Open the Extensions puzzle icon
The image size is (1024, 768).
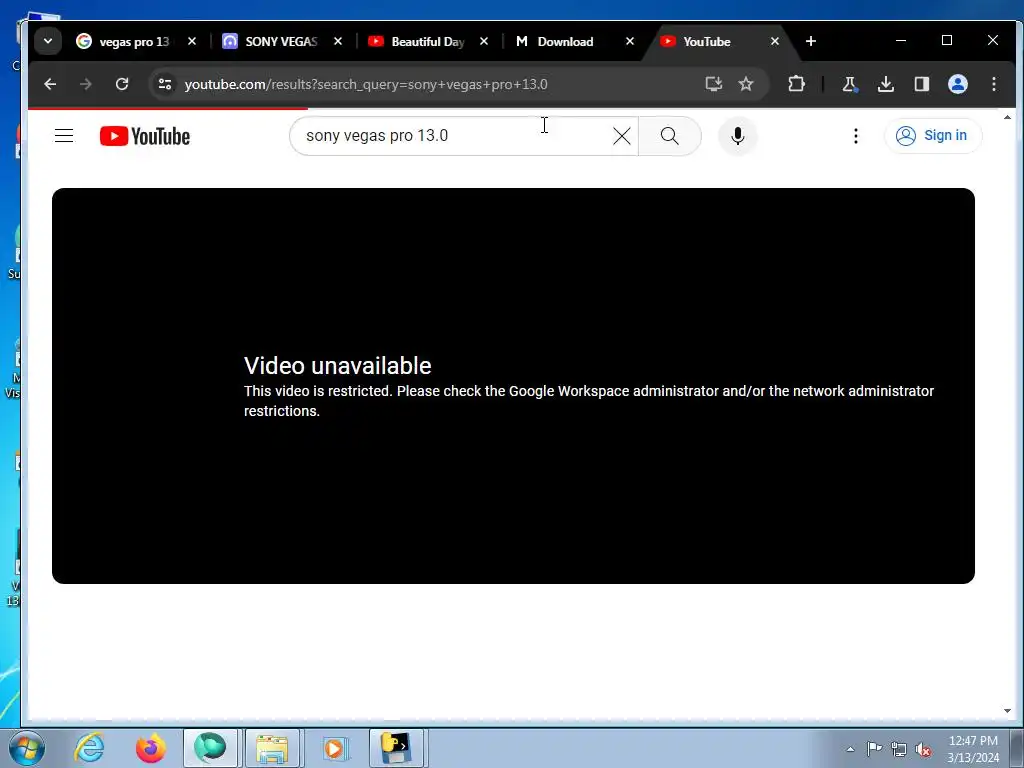(x=796, y=84)
